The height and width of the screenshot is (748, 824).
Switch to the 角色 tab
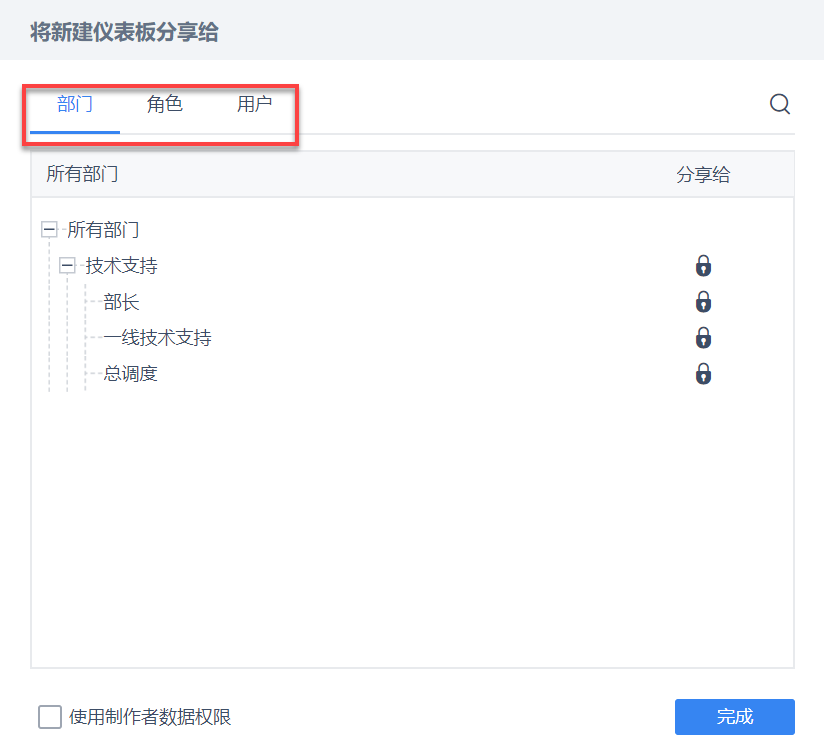165,104
